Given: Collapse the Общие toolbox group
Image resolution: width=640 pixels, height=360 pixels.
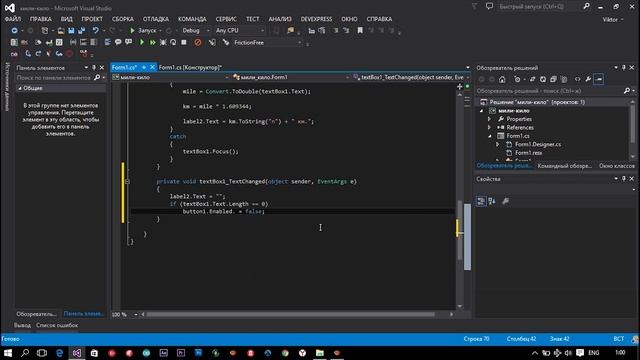Looking at the screenshot, I should point(20,88).
